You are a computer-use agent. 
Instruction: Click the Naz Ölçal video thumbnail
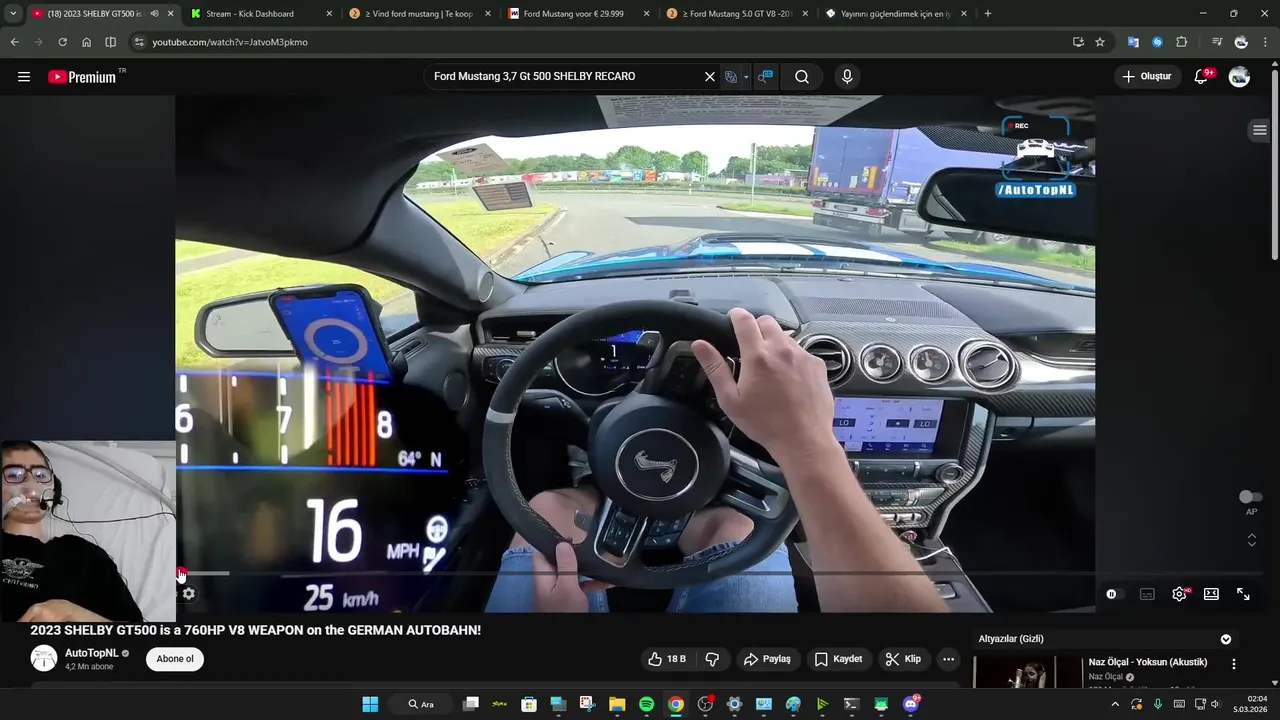pyautogui.click(x=1027, y=672)
